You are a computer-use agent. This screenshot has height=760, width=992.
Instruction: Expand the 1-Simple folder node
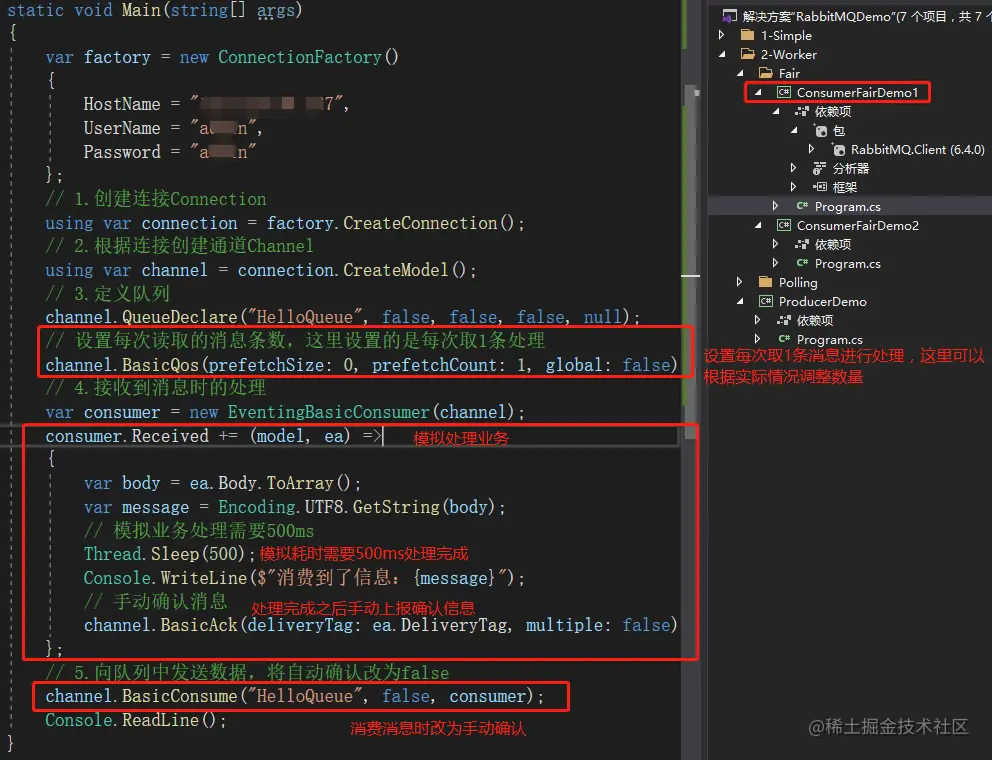click(722, 35)
